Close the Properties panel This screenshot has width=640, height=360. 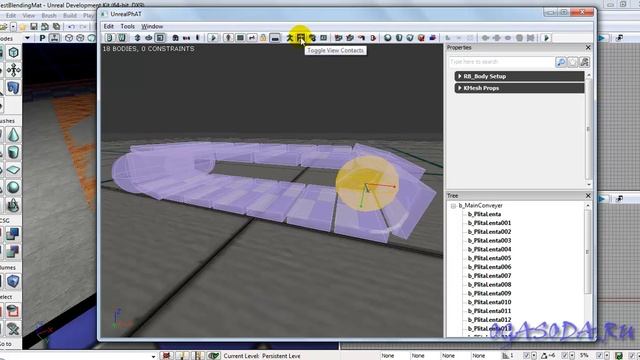coord(588,48)
